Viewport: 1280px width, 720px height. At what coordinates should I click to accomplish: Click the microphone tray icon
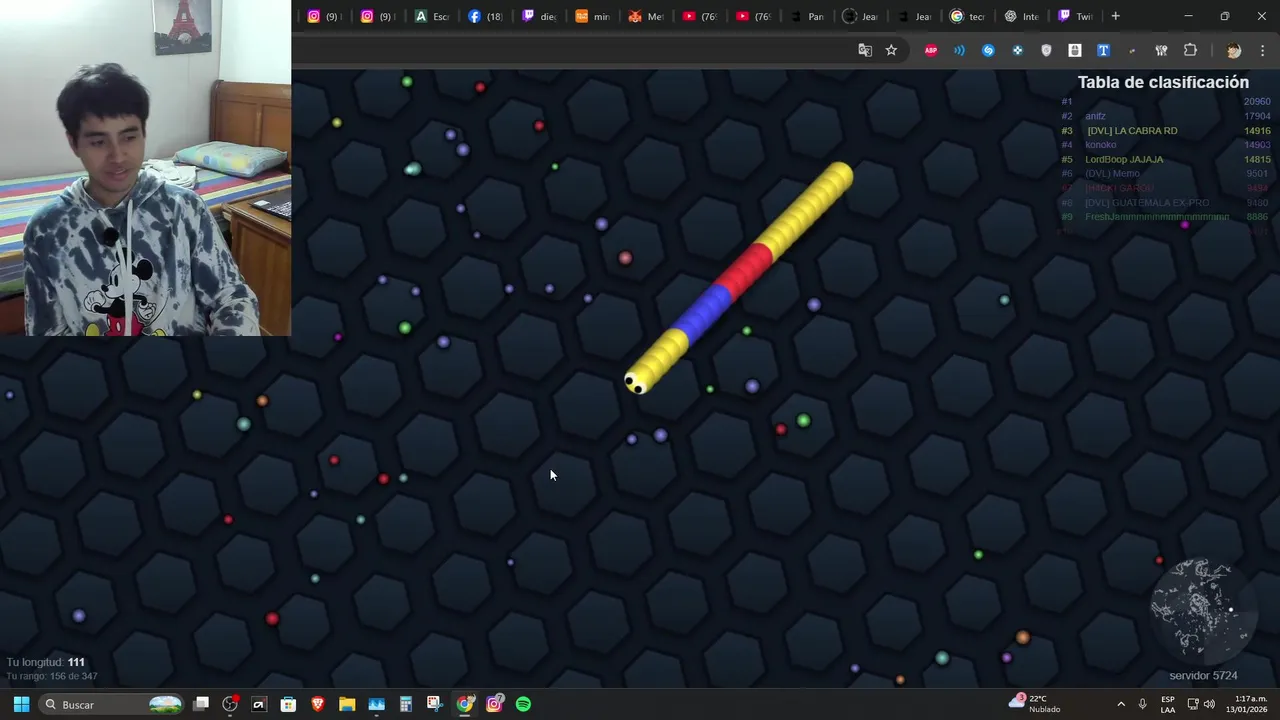click(x=1143, y=704)
